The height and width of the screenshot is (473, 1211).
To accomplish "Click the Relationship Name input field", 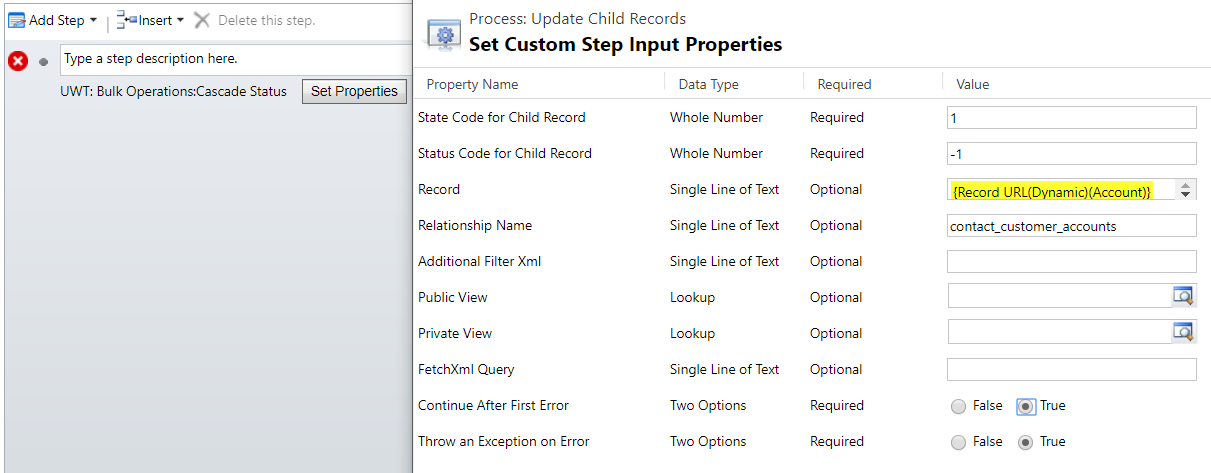I will [1071, 225].
